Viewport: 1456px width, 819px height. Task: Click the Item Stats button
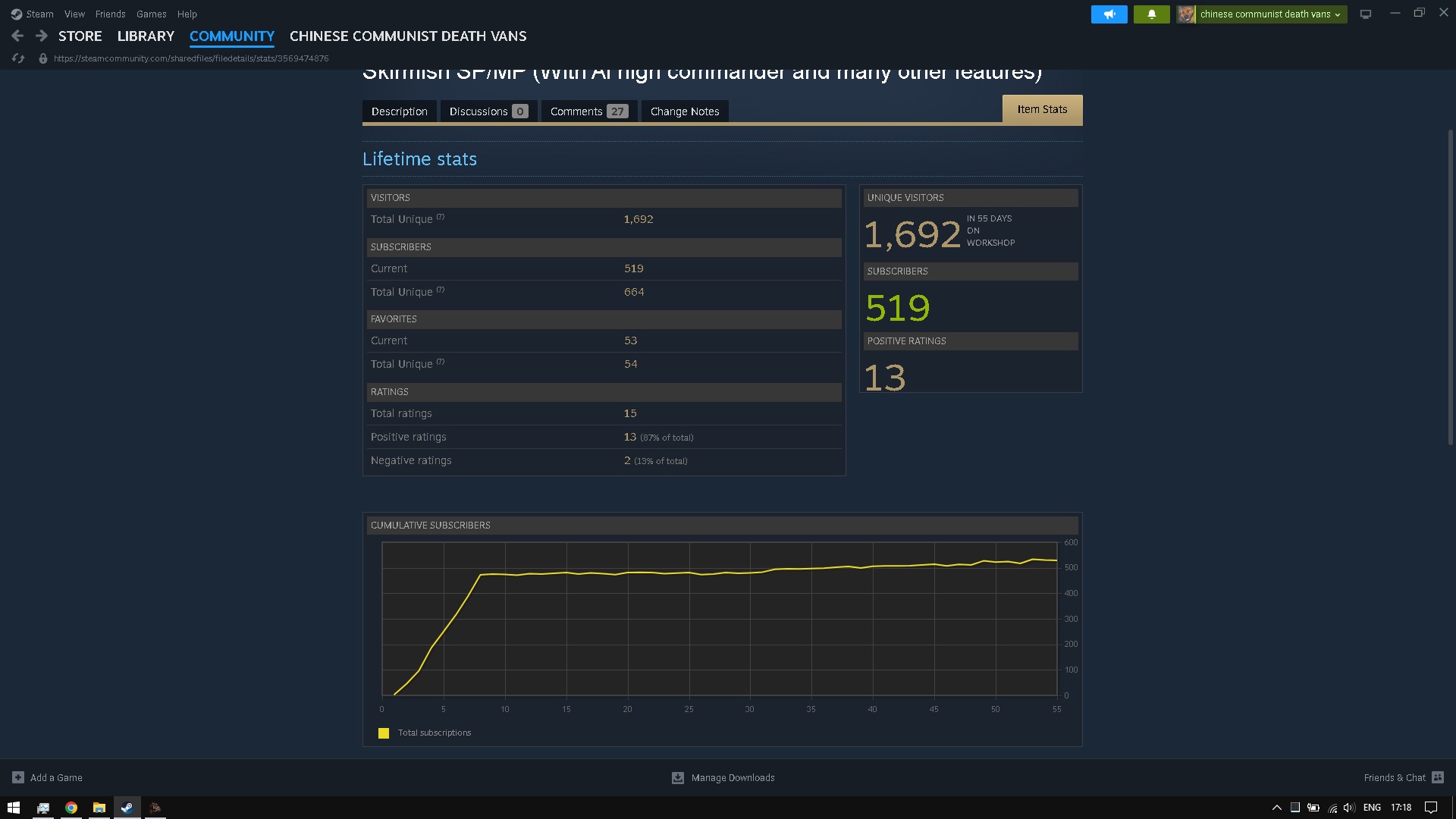pos(1042,109)
